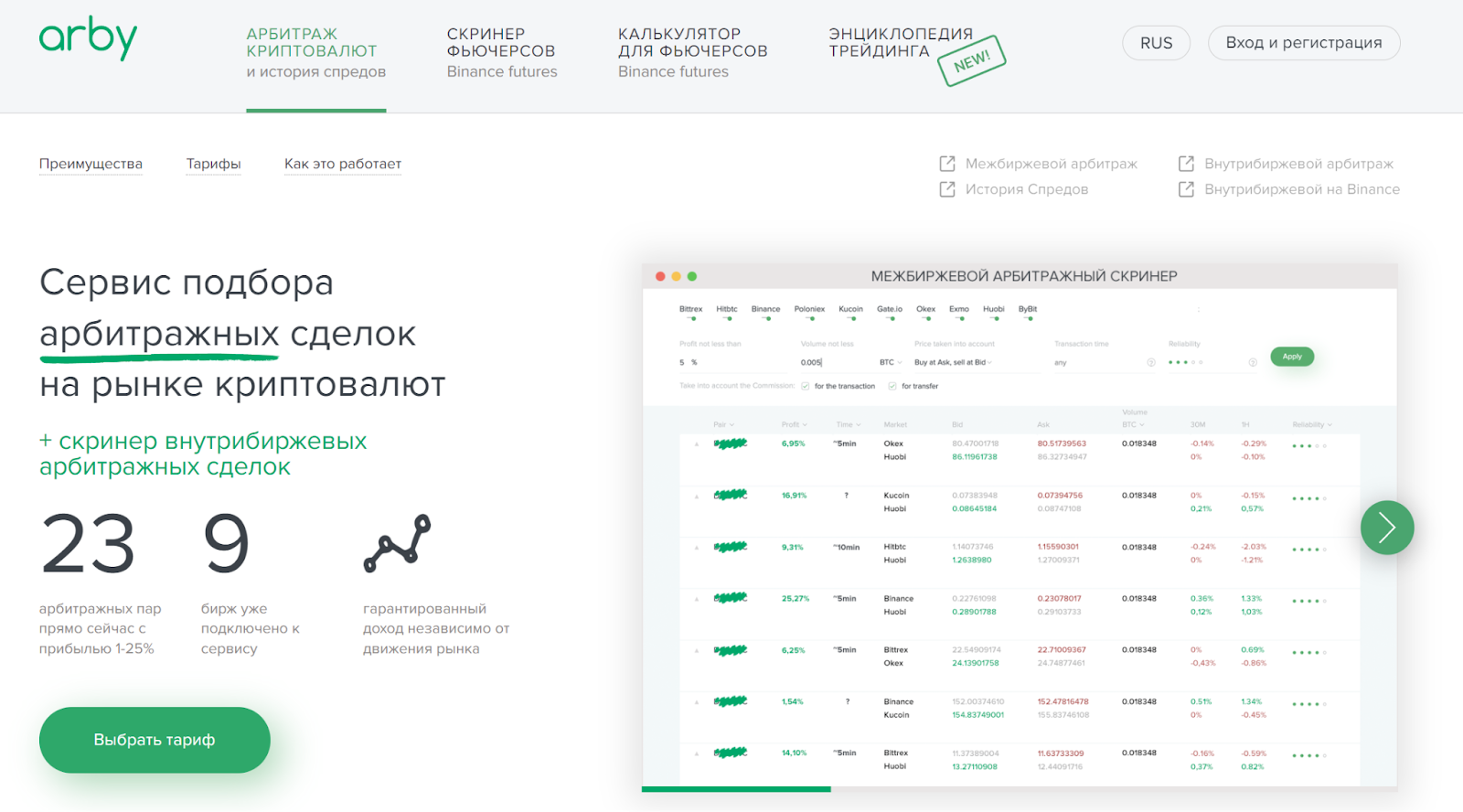The width and height of the screenshot is (1463, 812).
Task: Click the Bid value 0.28901788
Action: pyautogui.click(x=974, y=612)
